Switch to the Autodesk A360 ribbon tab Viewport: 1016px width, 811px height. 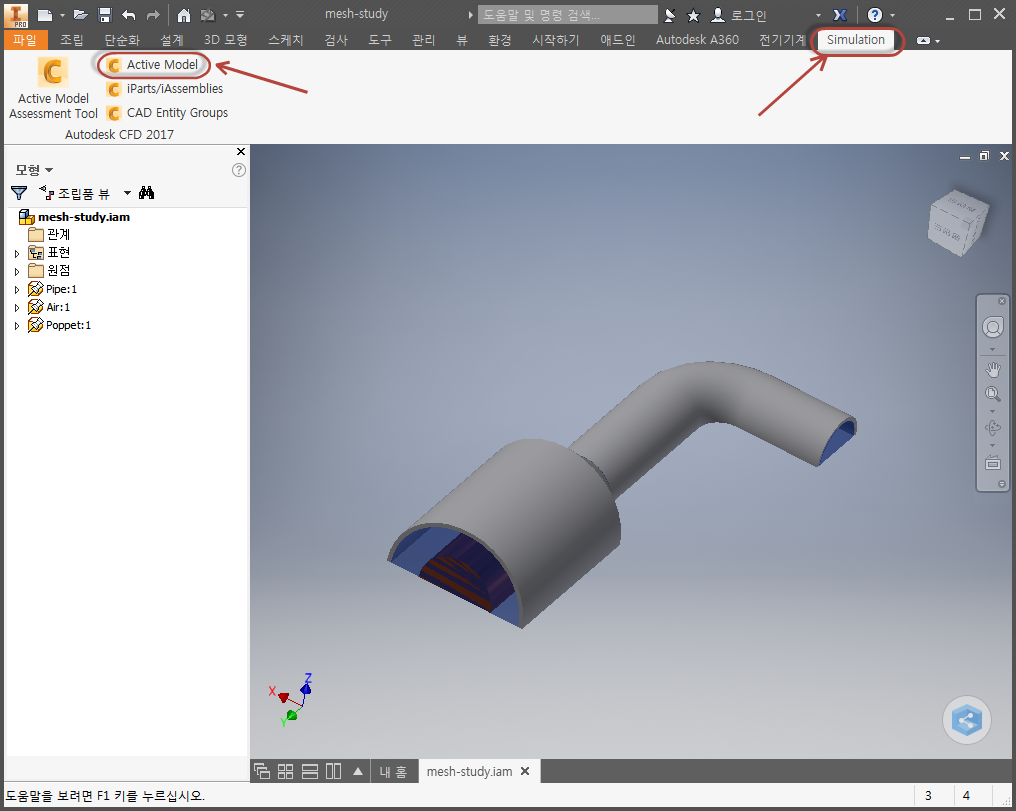point(697,40)
